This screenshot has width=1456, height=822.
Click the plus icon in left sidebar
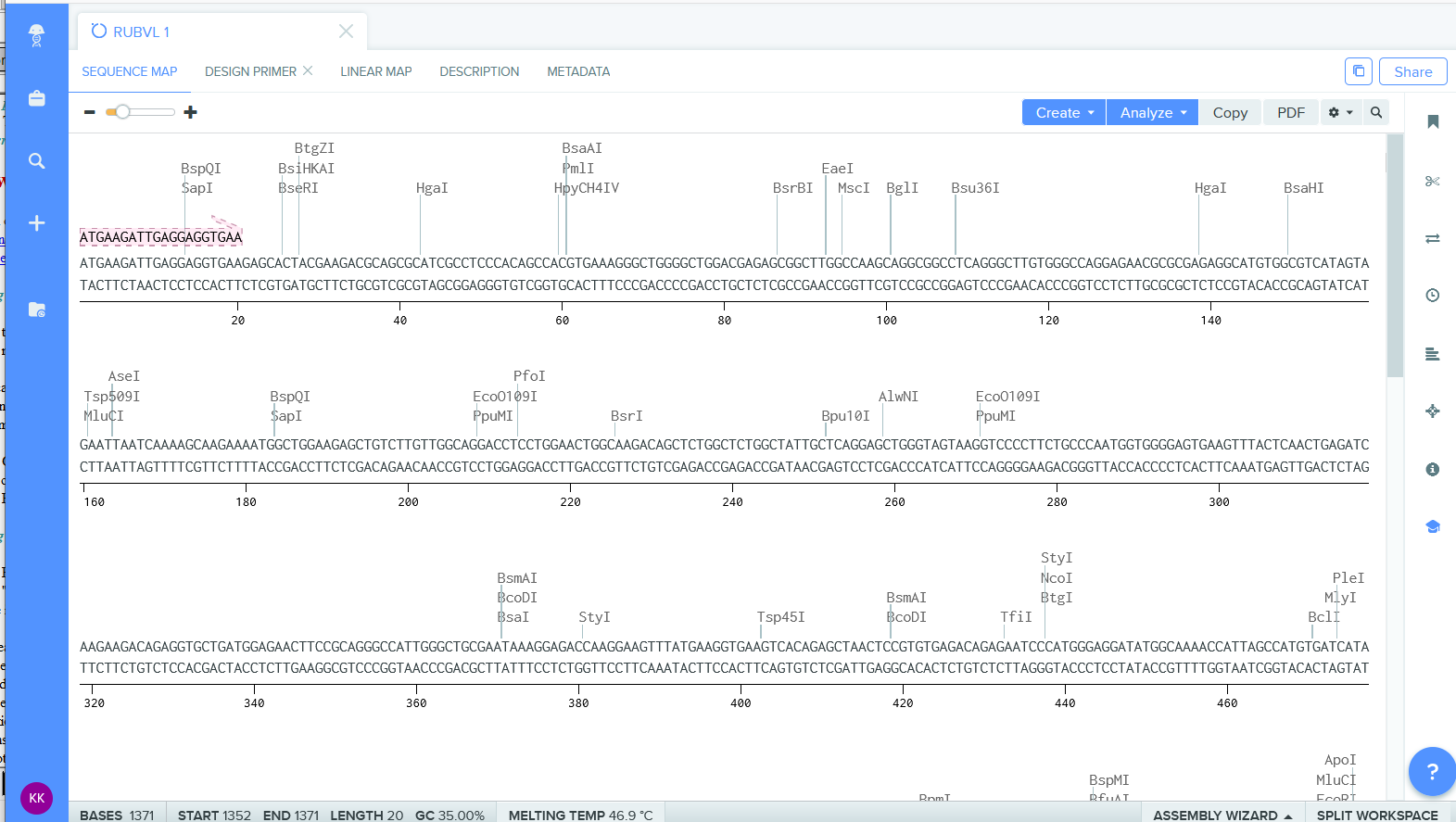[36, 223]
